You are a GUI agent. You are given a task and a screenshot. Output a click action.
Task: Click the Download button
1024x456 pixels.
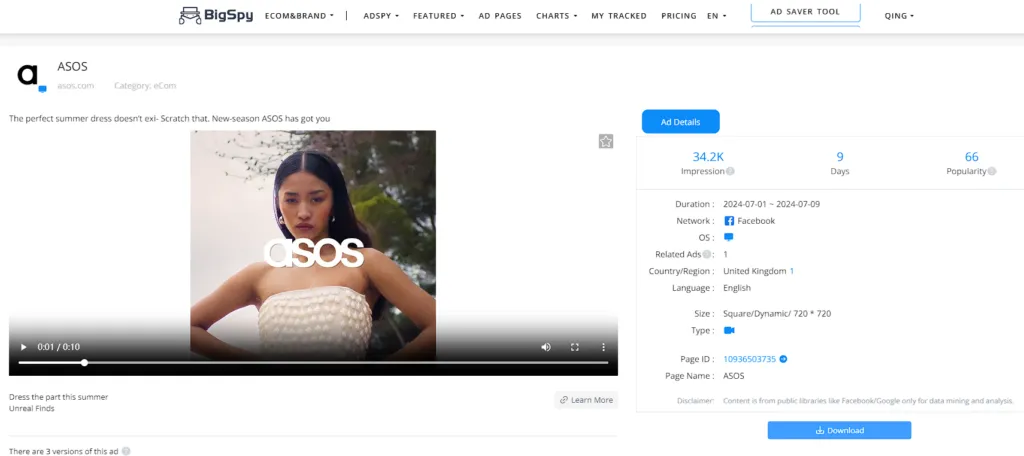pos(839,430)
